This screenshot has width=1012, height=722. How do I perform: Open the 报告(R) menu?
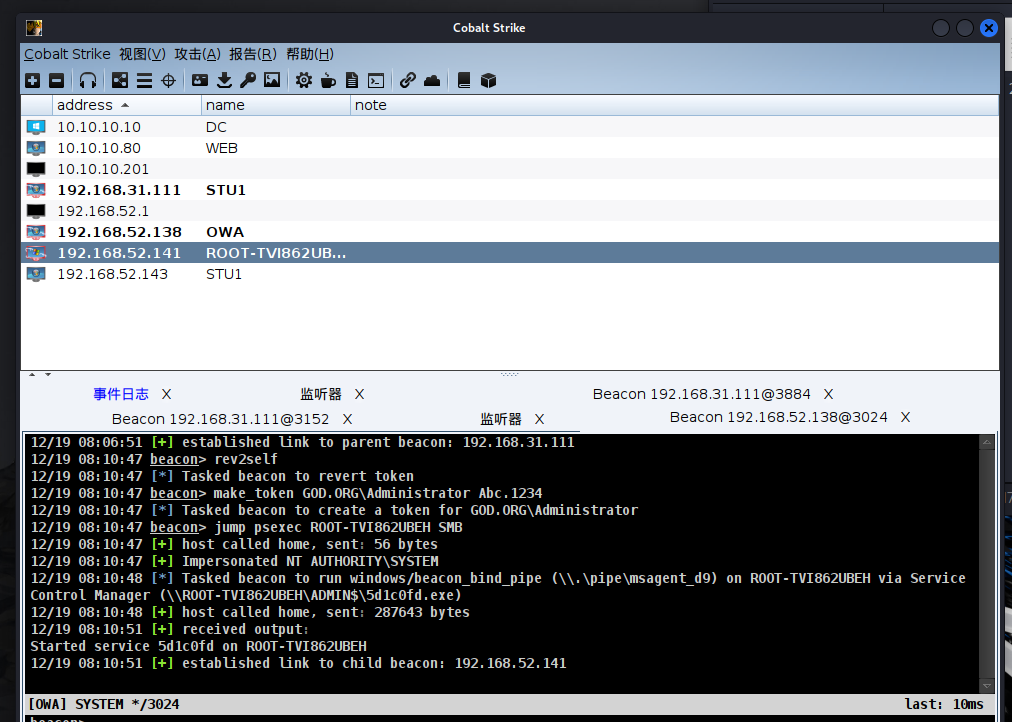253,54
